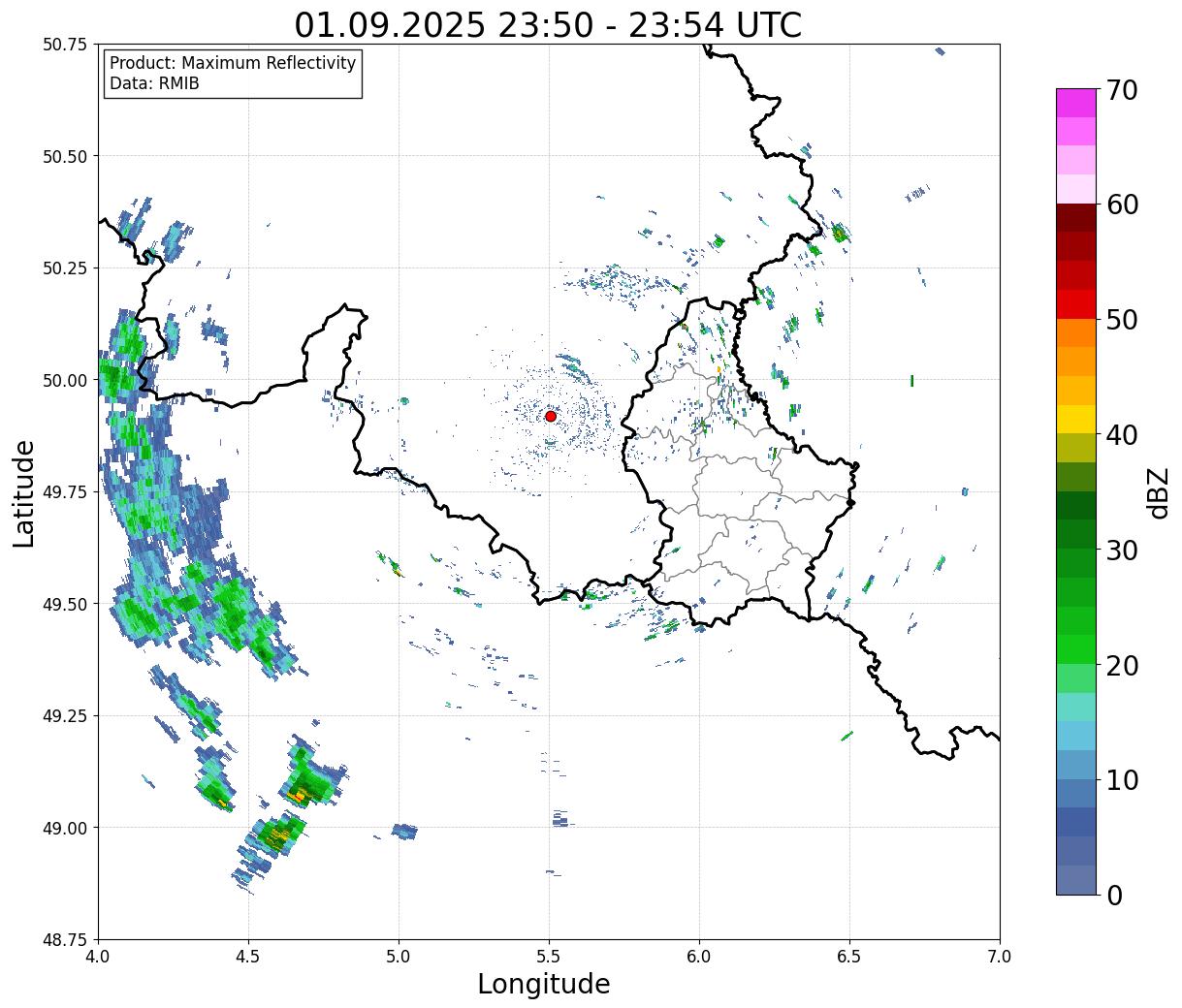Click the colorbar tick label 60
The image size is (1182, 1008).
[x=1122, y=205]
